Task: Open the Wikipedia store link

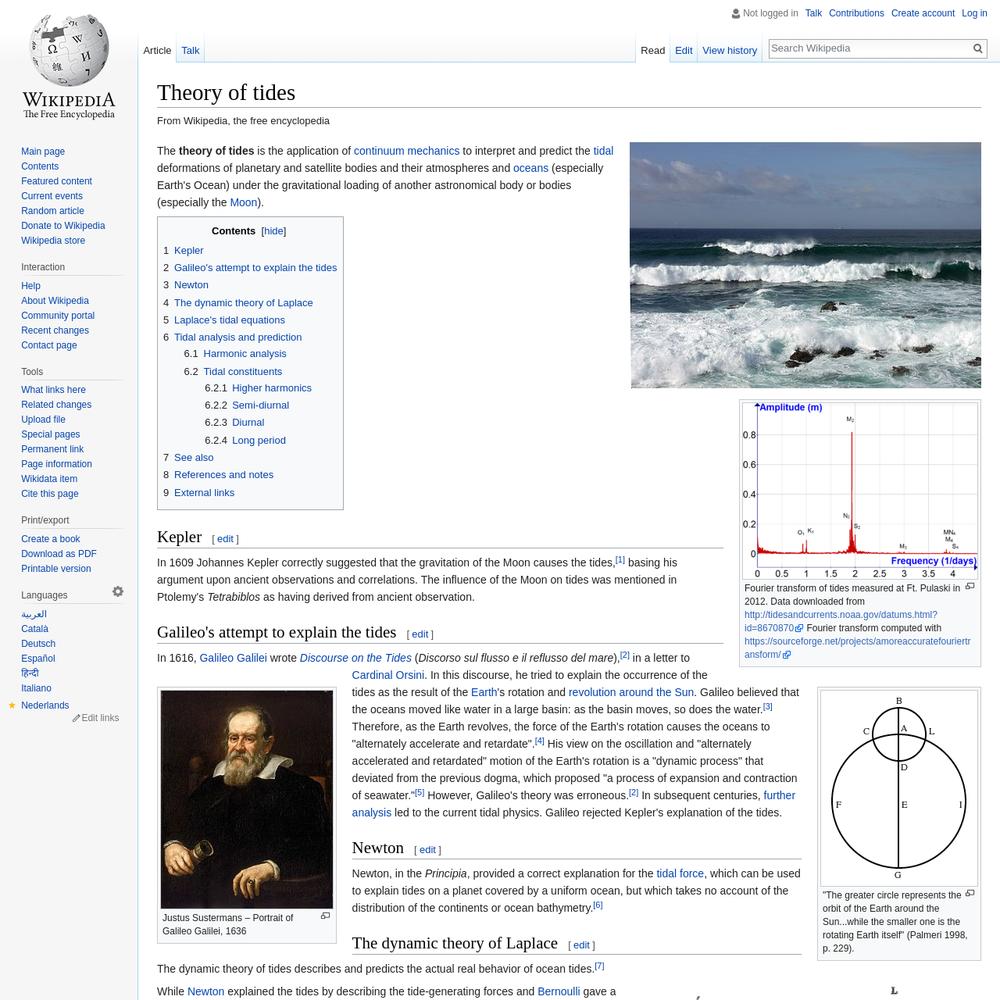Action: [53, 240]
